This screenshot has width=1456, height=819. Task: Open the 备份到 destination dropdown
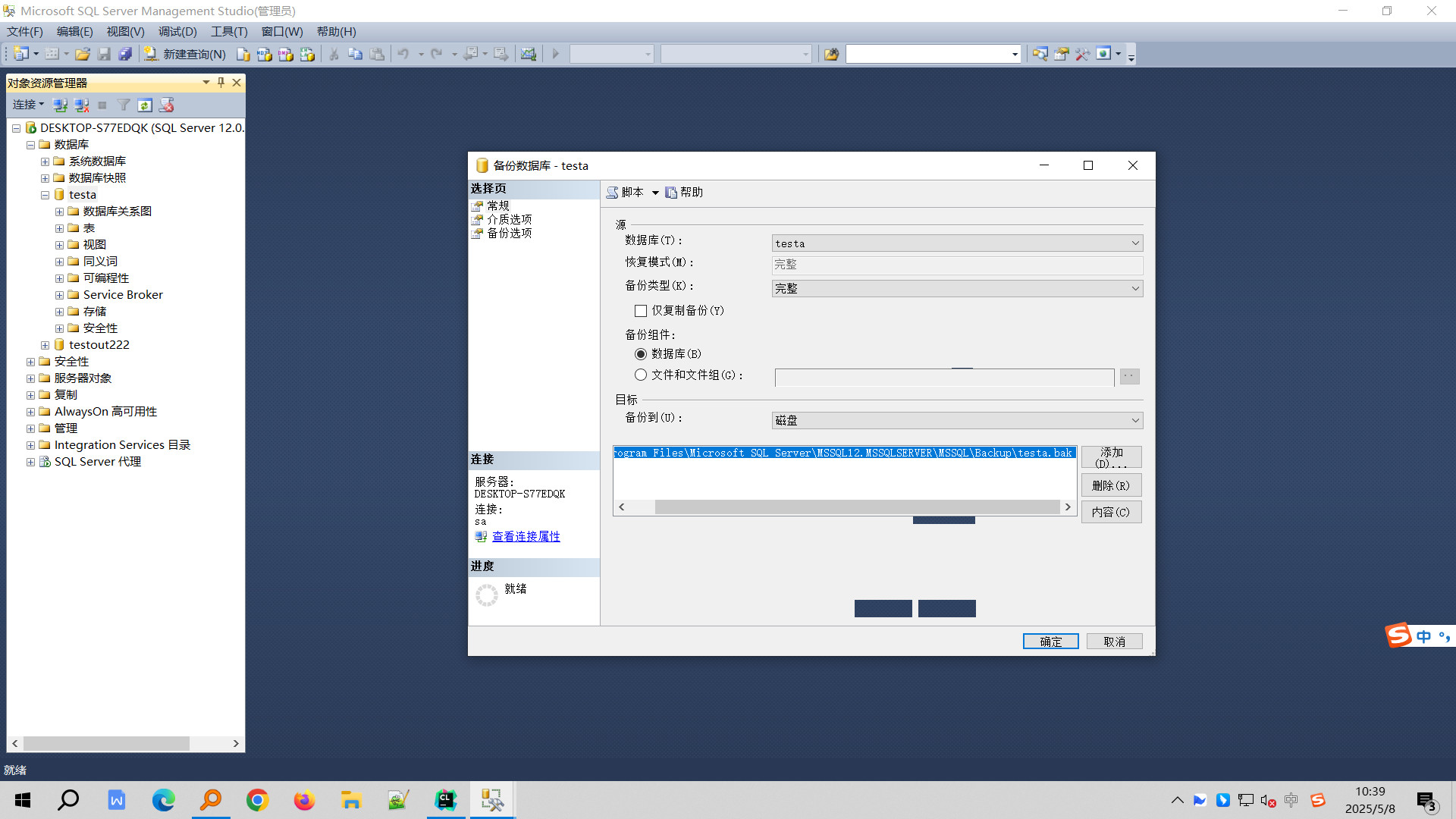coord(1134,420)
